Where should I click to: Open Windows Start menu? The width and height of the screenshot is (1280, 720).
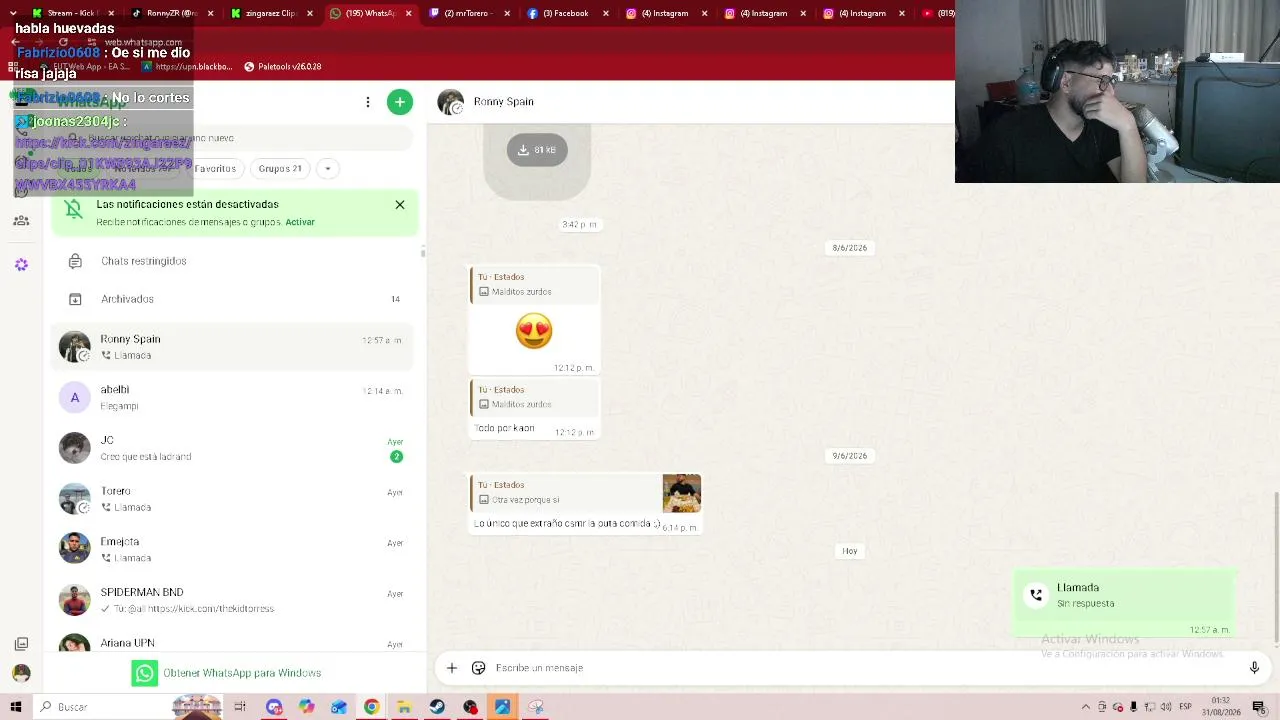pos(16,707)
